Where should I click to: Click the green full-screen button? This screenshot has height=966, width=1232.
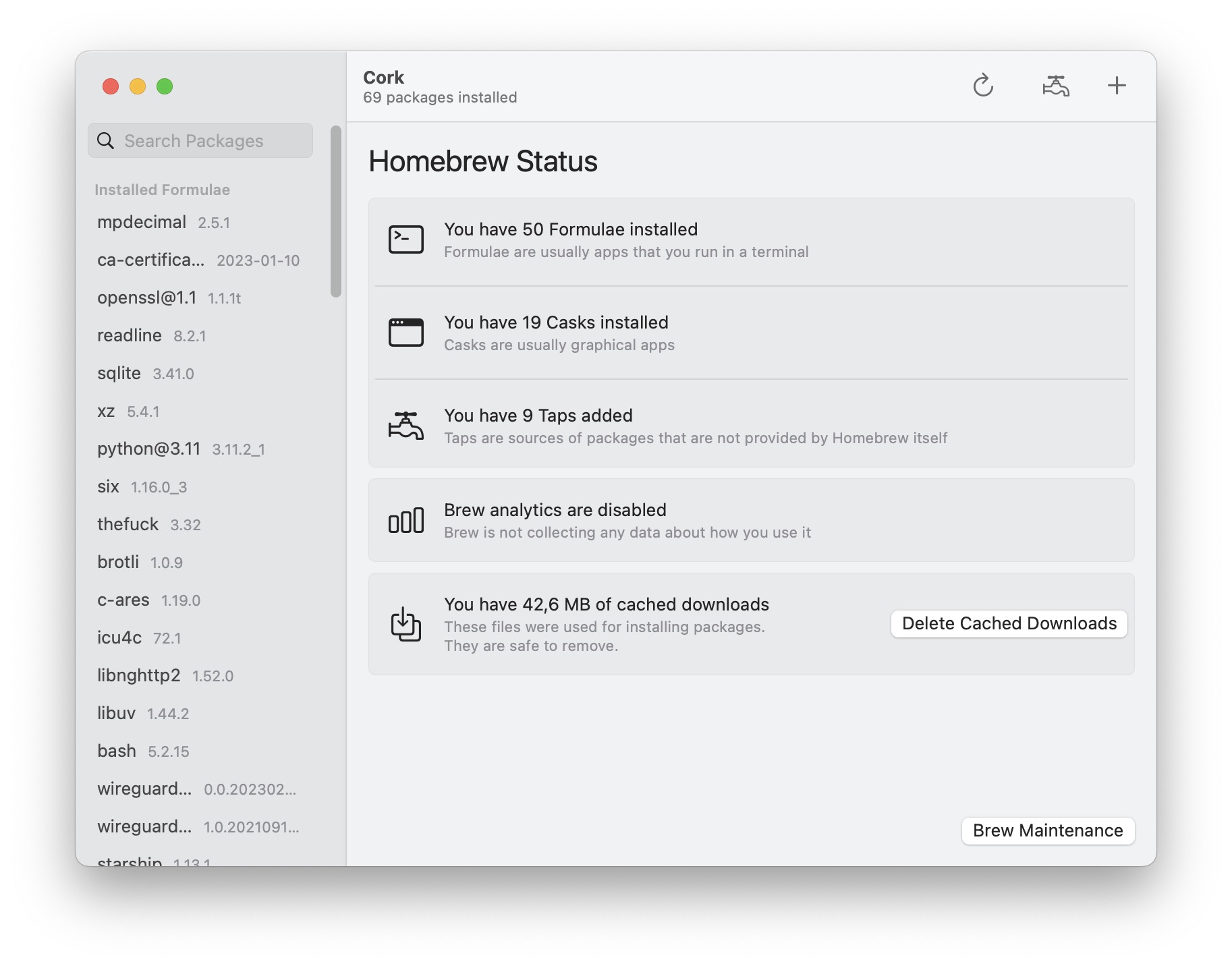pos(165,86)
